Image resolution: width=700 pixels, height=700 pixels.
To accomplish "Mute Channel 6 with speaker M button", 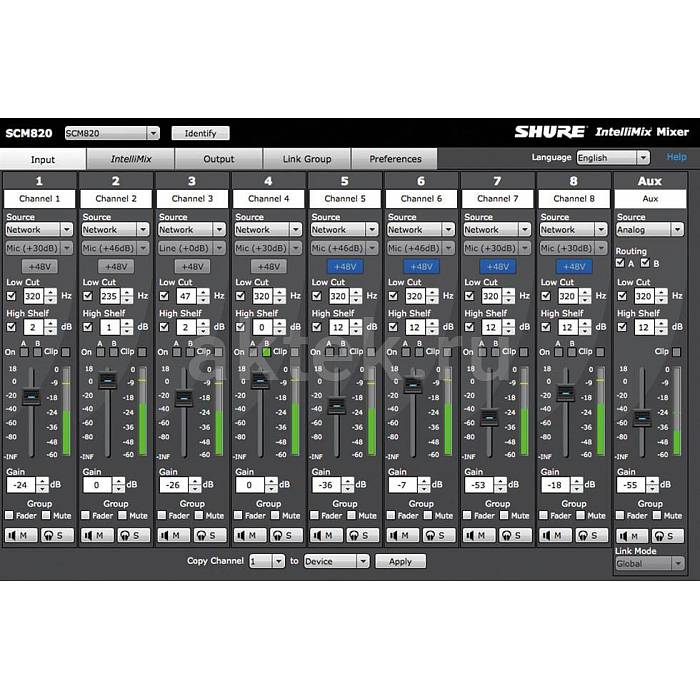I will [402, 535].
